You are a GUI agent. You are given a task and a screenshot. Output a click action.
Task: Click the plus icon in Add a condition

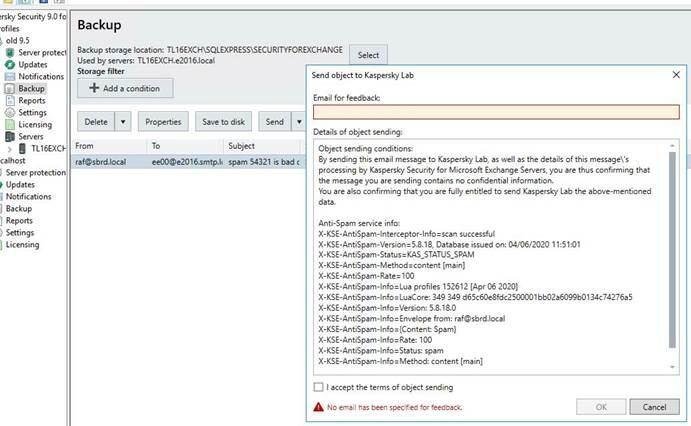pos(94,88)
